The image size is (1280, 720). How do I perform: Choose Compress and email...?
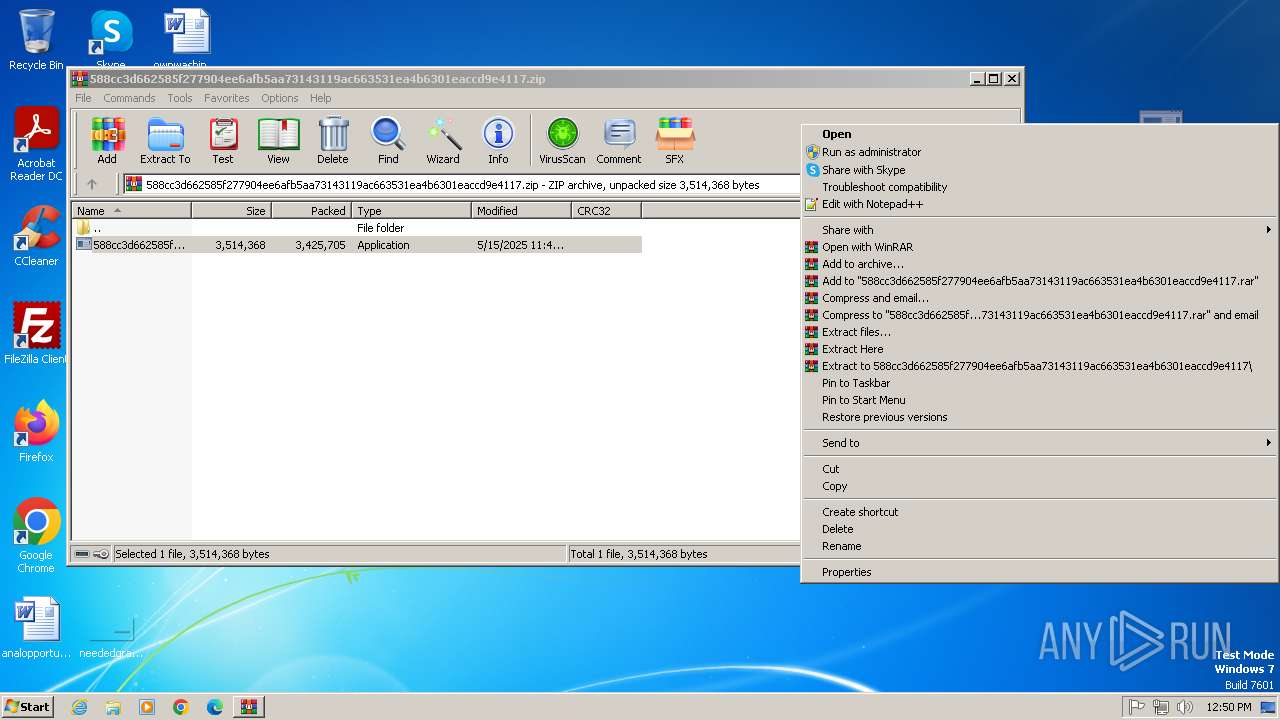coord(1040,298)
